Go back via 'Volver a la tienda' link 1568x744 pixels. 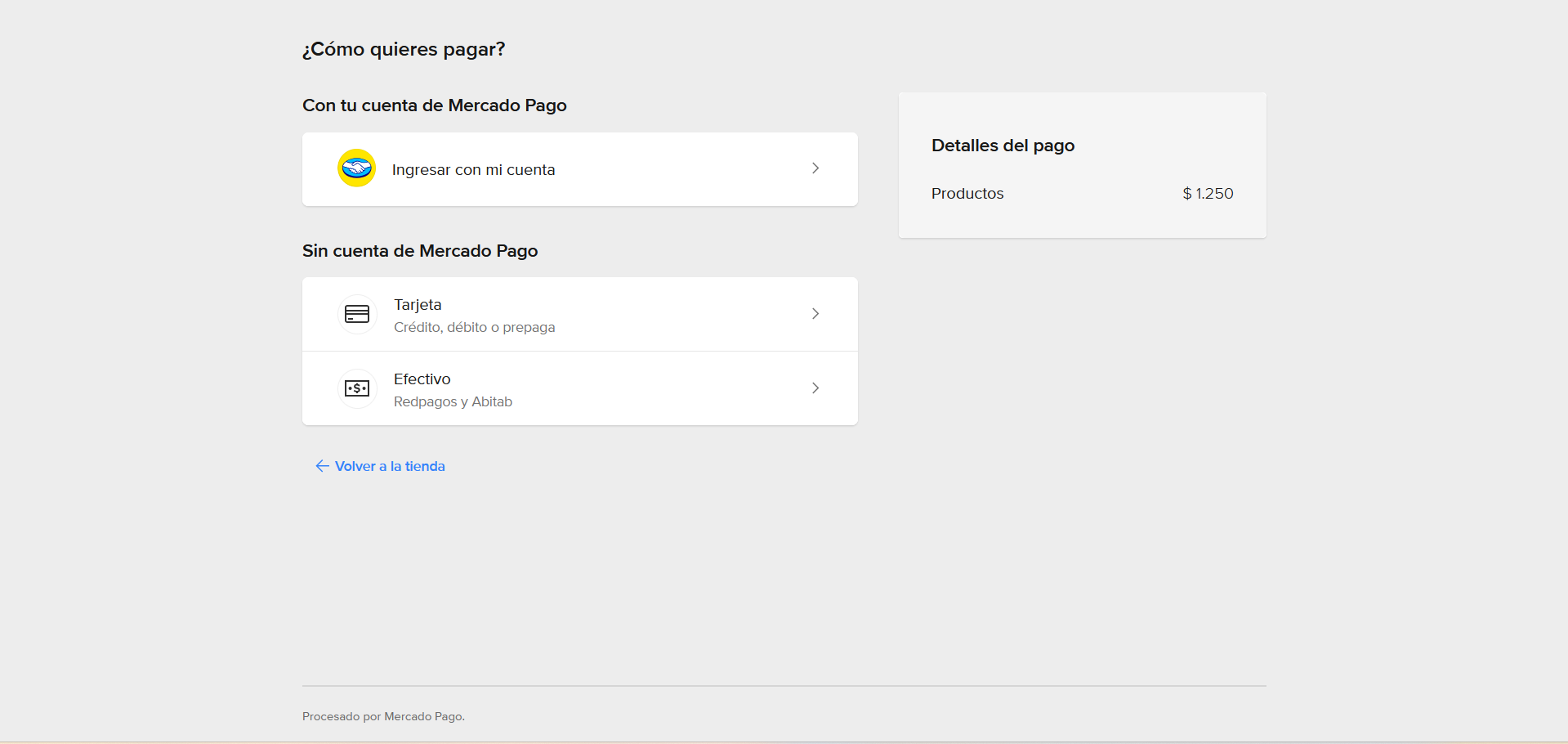tap(390, 466)
